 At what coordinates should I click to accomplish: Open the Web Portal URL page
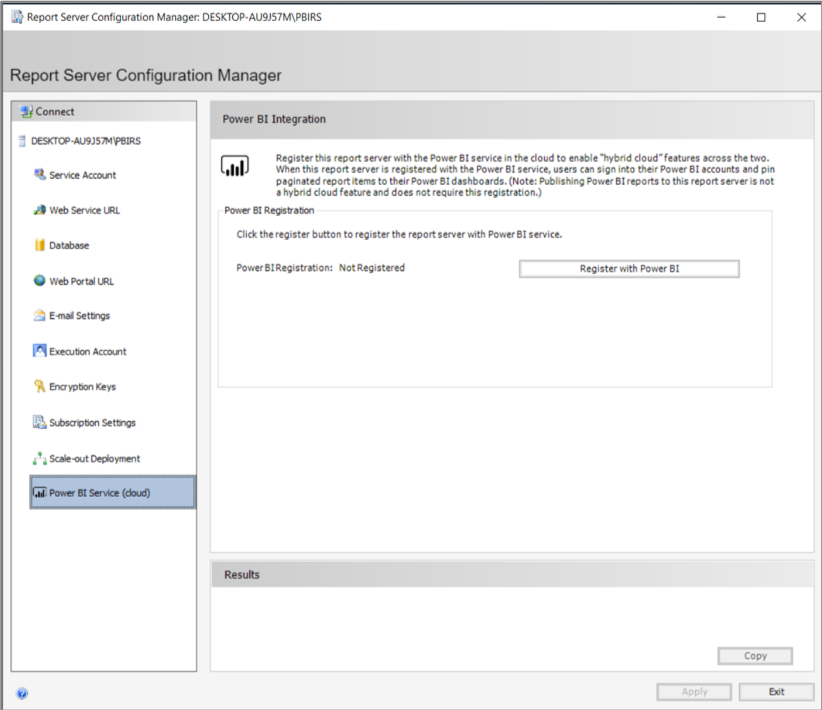[x=81, y=282]
